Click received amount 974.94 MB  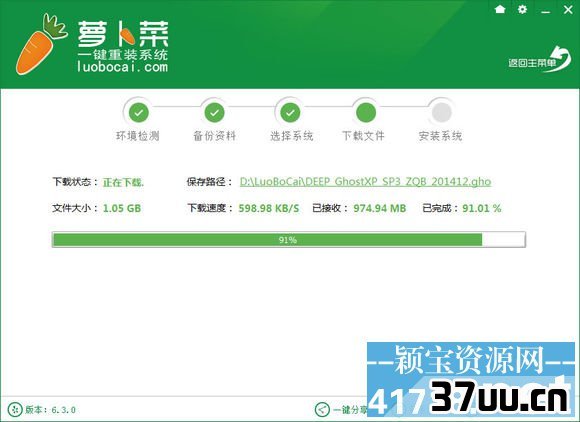(x=380, y=208)
